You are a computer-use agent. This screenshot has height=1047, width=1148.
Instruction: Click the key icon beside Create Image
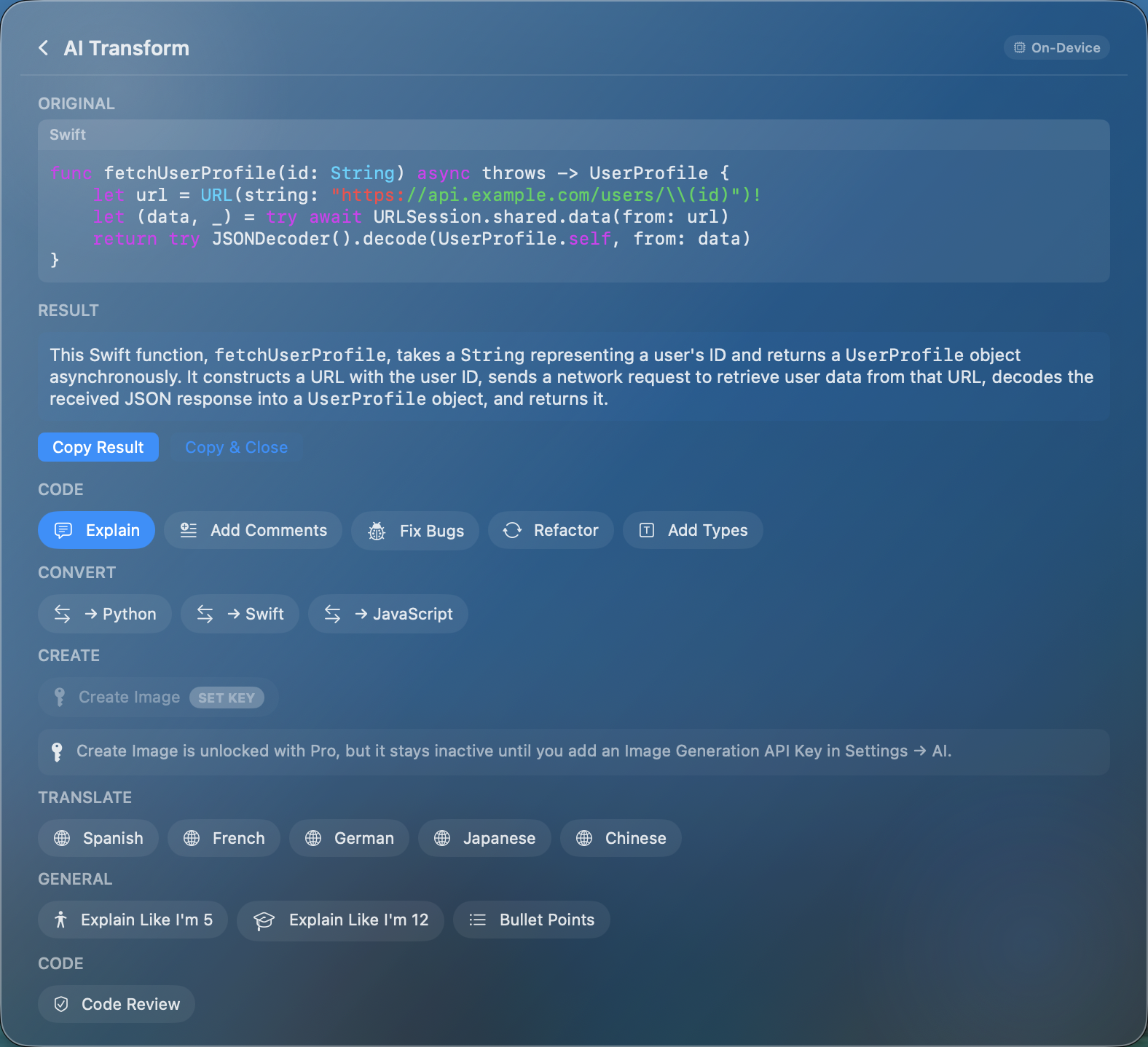(60, 697)
